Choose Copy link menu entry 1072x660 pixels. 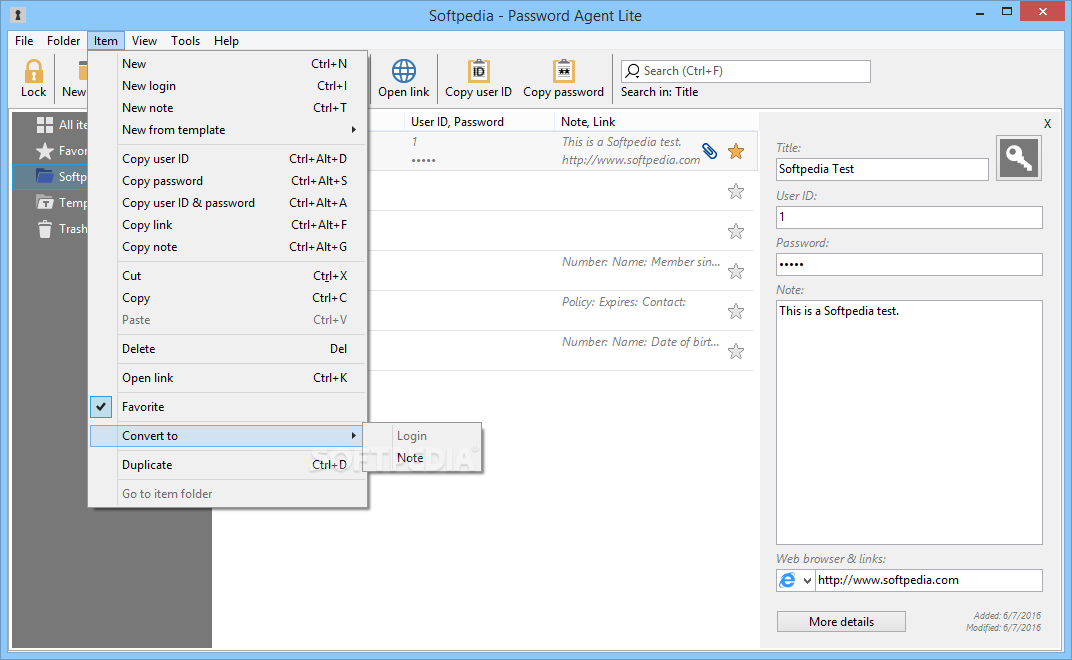[x=228, y=224]
